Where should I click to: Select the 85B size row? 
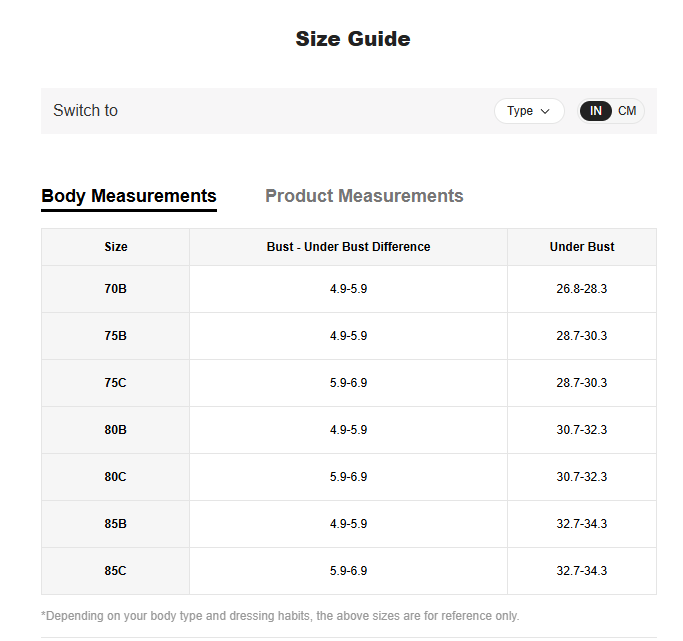coord(348,524)
